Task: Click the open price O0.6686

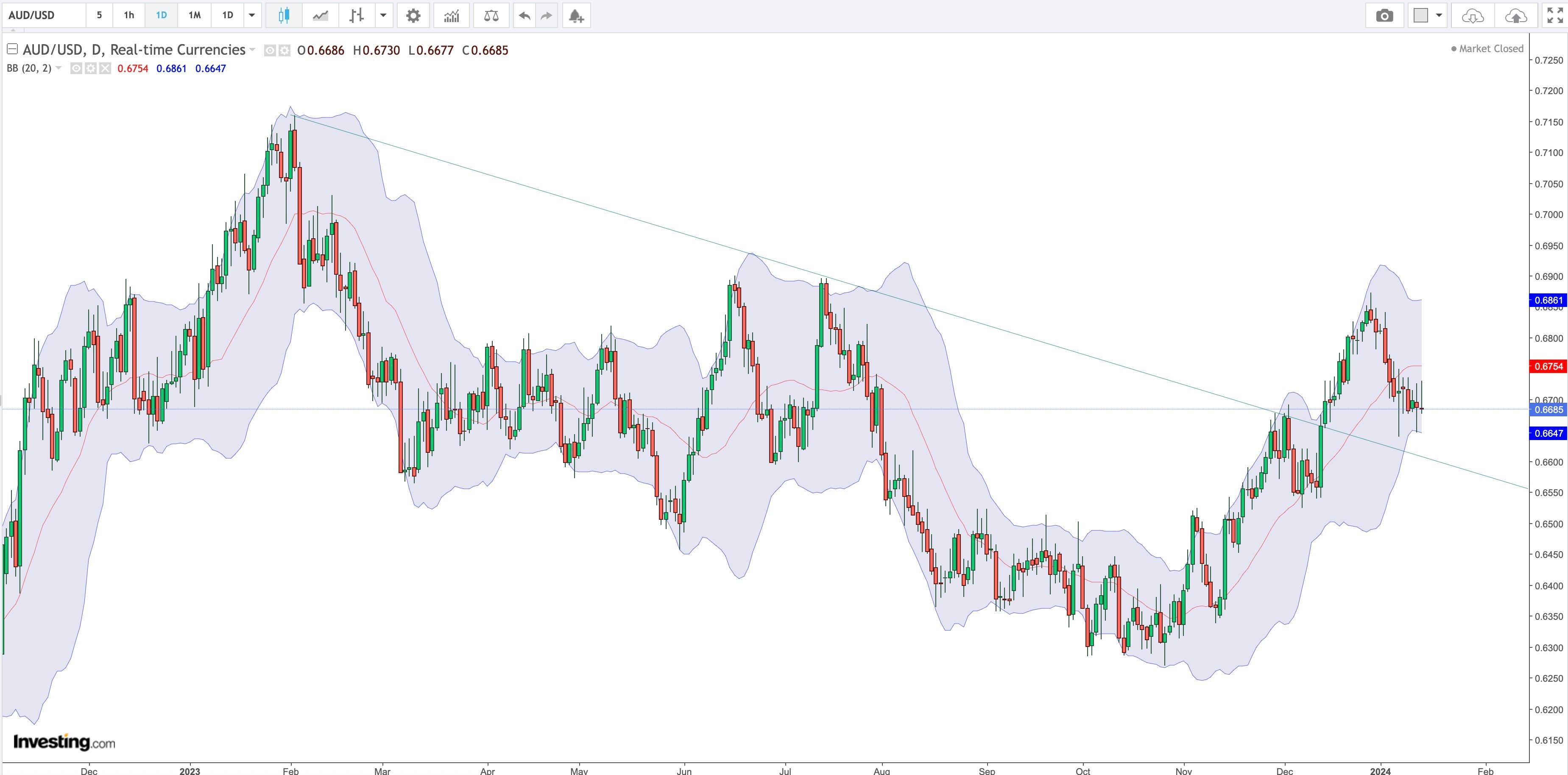Action: coord(321,50)
